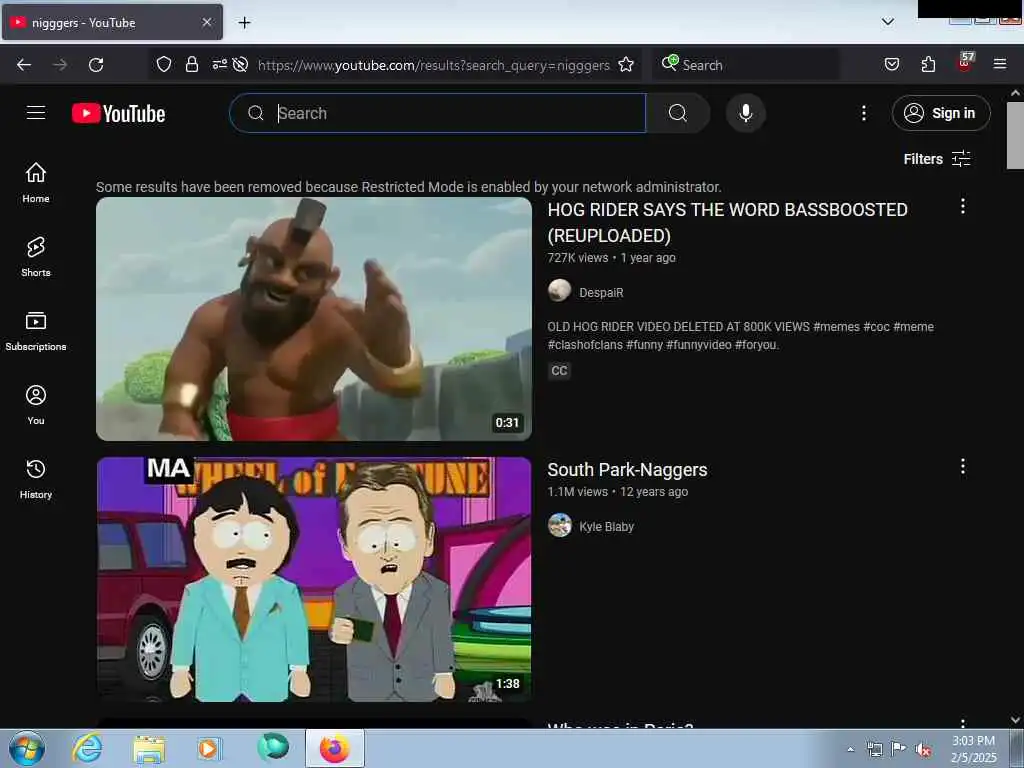The height and width of the screenshot is (768, 1024).
Task: Start voice search with the microphone icon
Action: pos(746,113)
